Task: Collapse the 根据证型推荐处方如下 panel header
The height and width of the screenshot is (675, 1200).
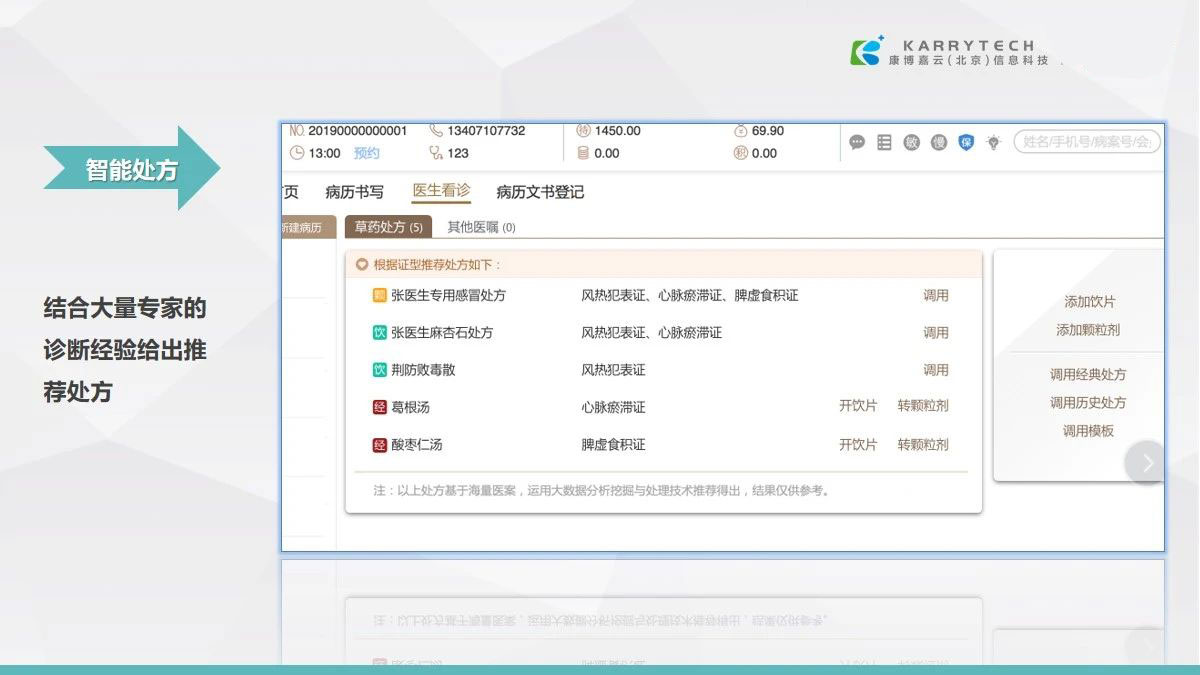Action: 362,265
